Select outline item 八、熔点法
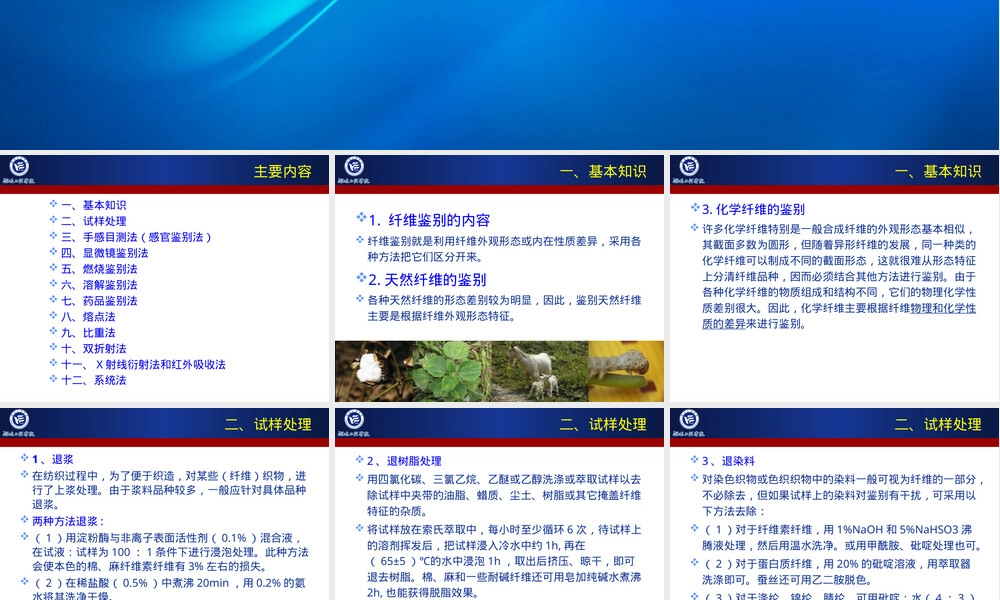The height and width of the screenshot is (600, 1000). coord(89,316)
